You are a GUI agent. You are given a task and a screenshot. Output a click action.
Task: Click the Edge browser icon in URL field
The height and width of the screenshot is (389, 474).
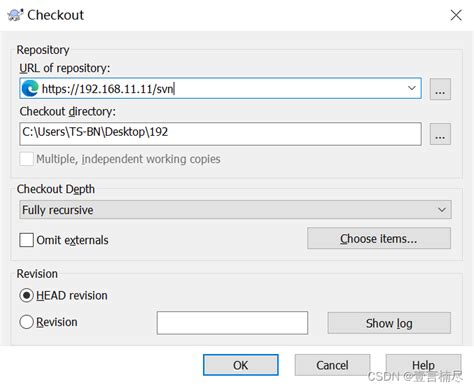(30, 89)
